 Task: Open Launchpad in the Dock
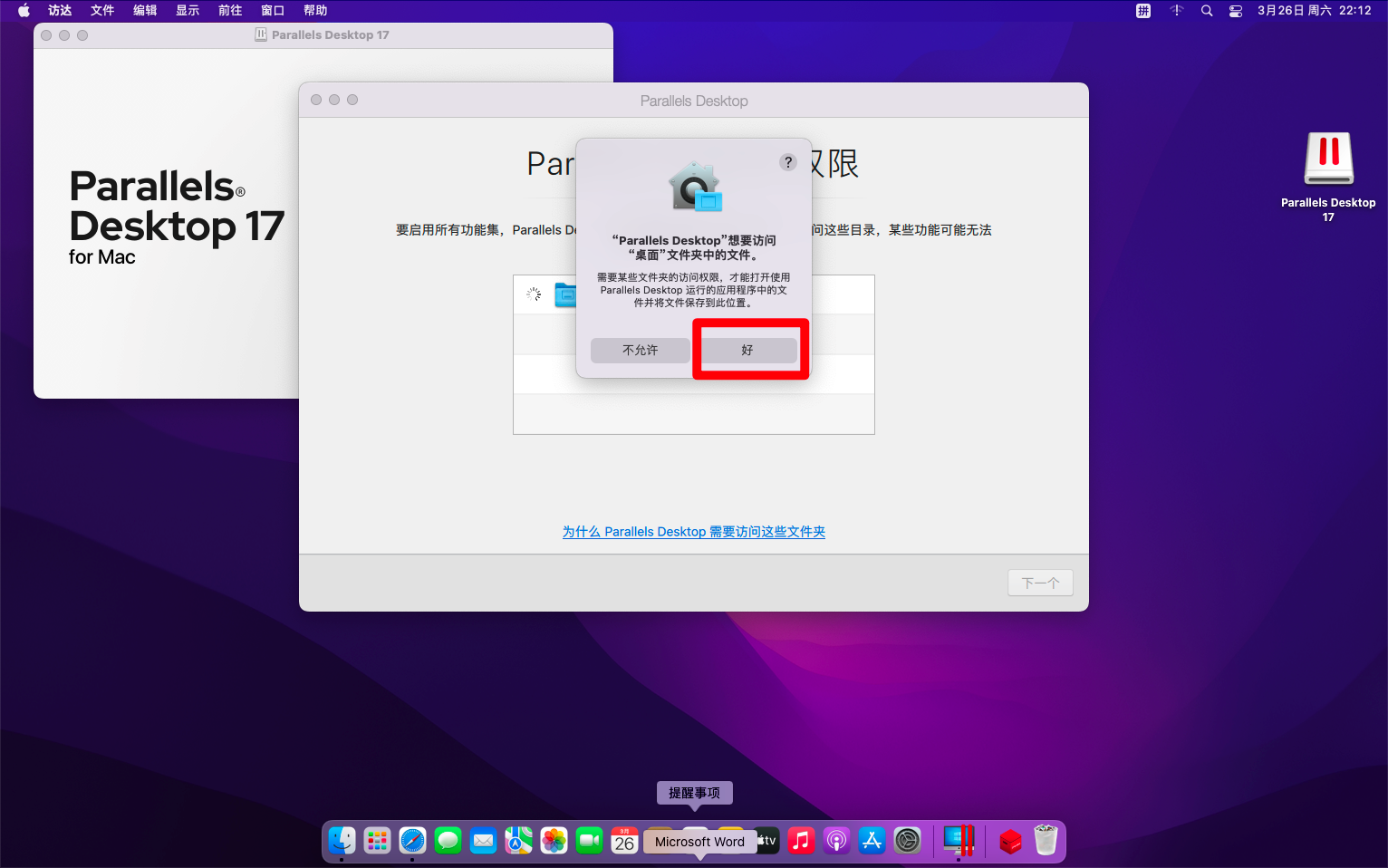377,841
